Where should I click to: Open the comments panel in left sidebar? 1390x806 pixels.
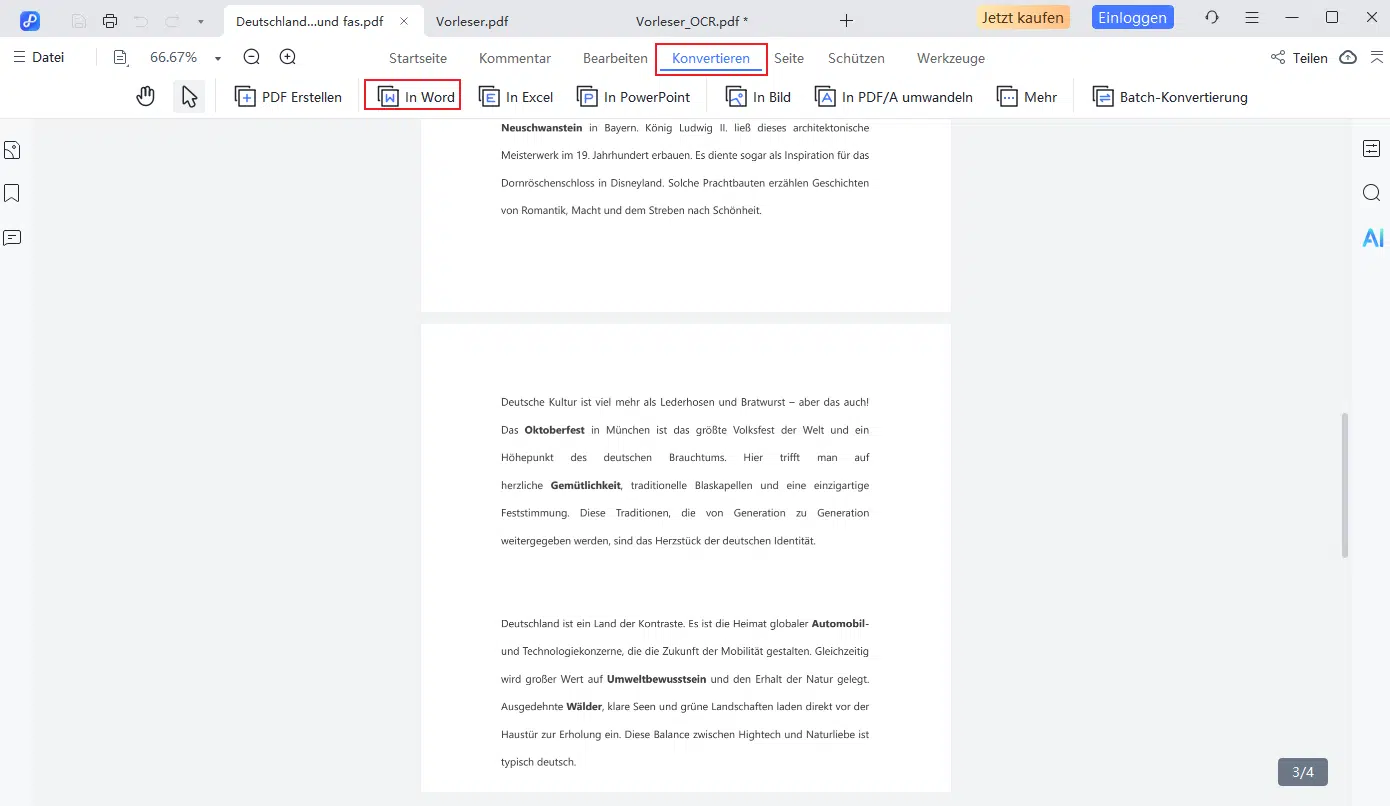click(12, 238)
